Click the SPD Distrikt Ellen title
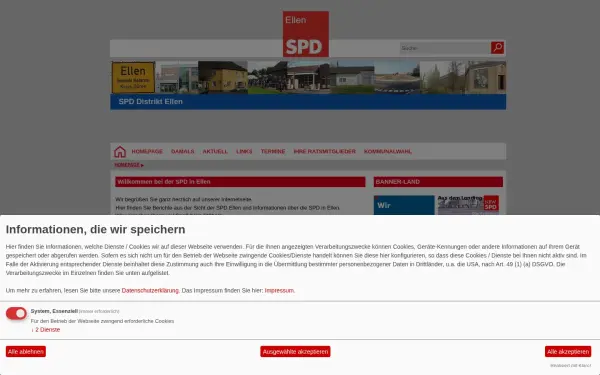600x375 pixels. click(x=150, y=102)
